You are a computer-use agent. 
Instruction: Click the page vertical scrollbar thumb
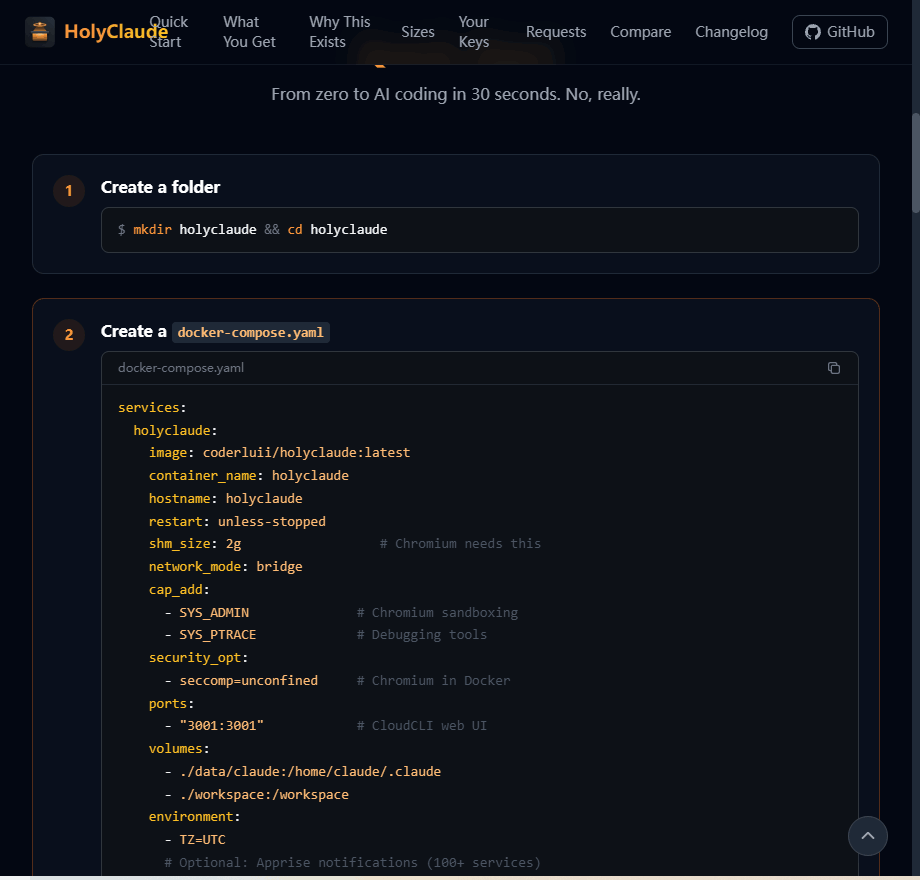tap(915, 163)
